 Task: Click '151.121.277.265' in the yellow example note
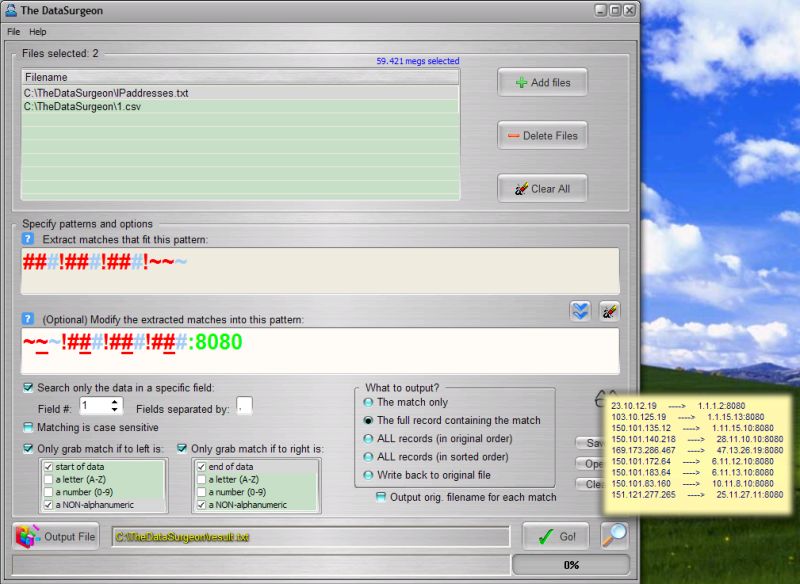click(643, 495)
